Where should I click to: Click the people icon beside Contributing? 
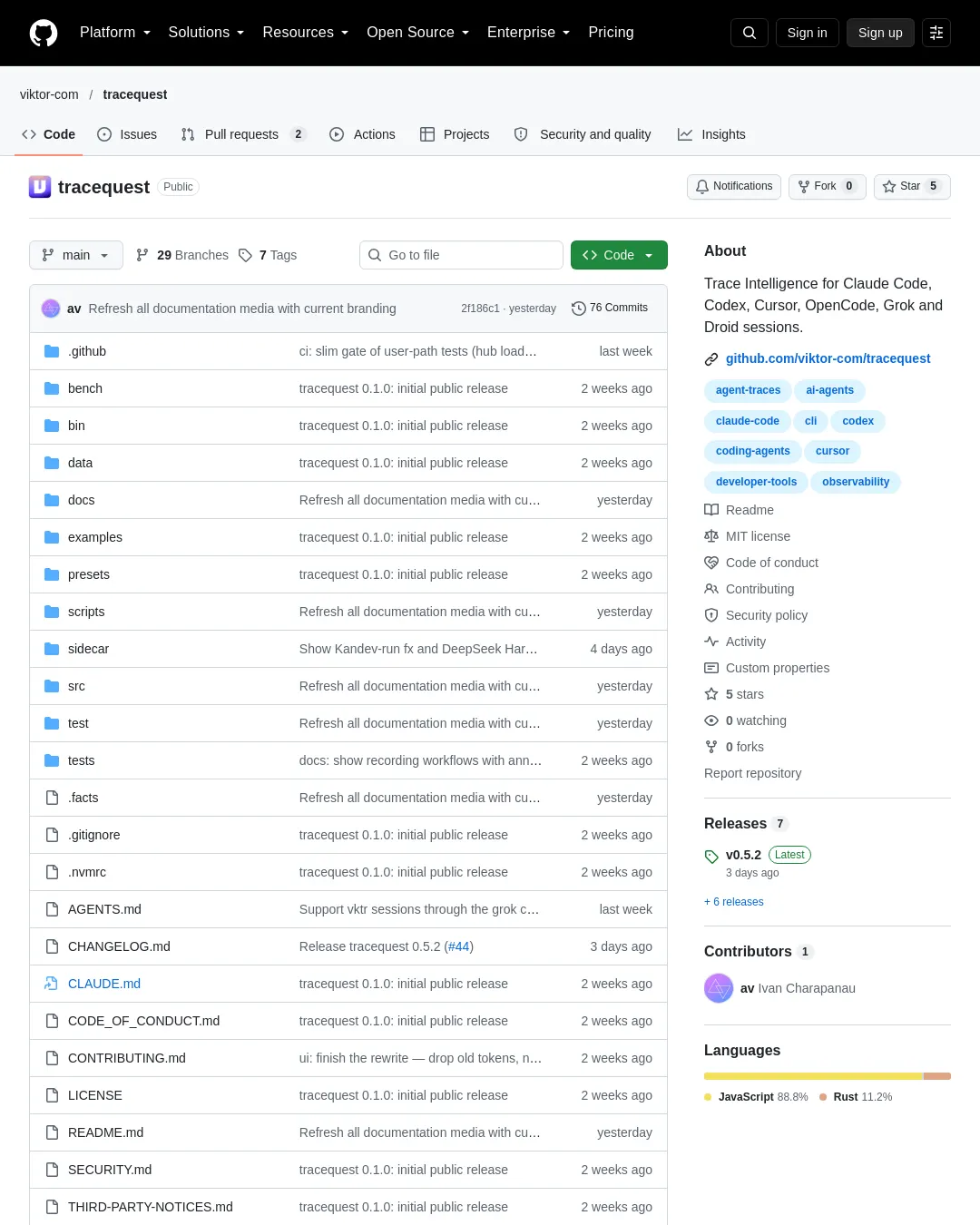click(711, 589)
